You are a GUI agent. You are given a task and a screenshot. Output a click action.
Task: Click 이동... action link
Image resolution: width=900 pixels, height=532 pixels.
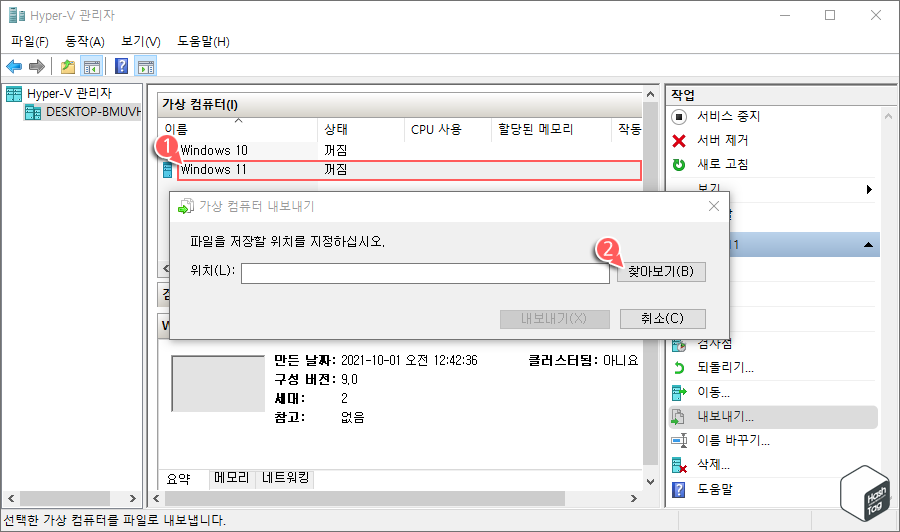pyautogui.click(x=713, y=393)
